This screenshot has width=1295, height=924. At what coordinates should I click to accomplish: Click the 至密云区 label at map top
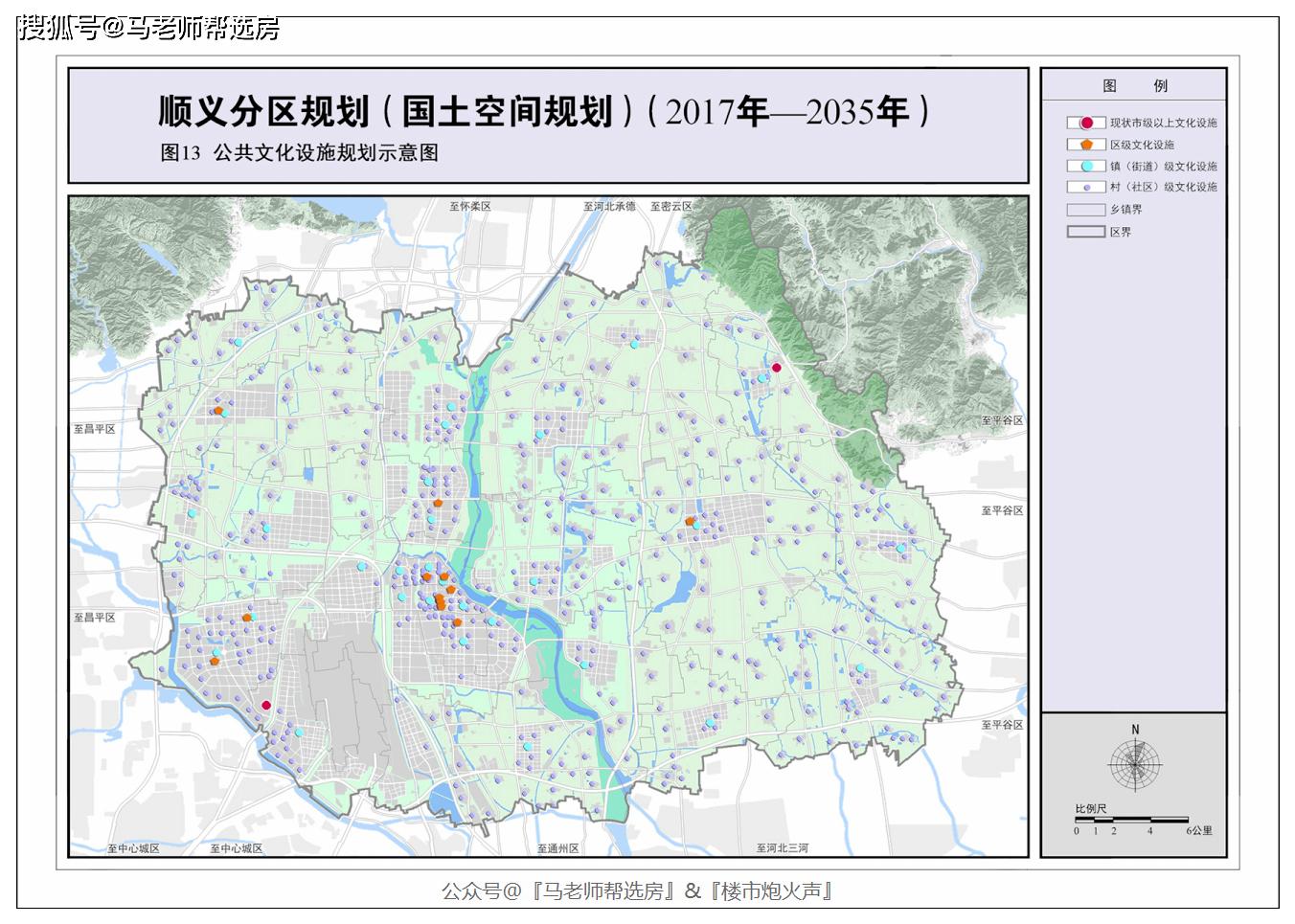point(671,206)
